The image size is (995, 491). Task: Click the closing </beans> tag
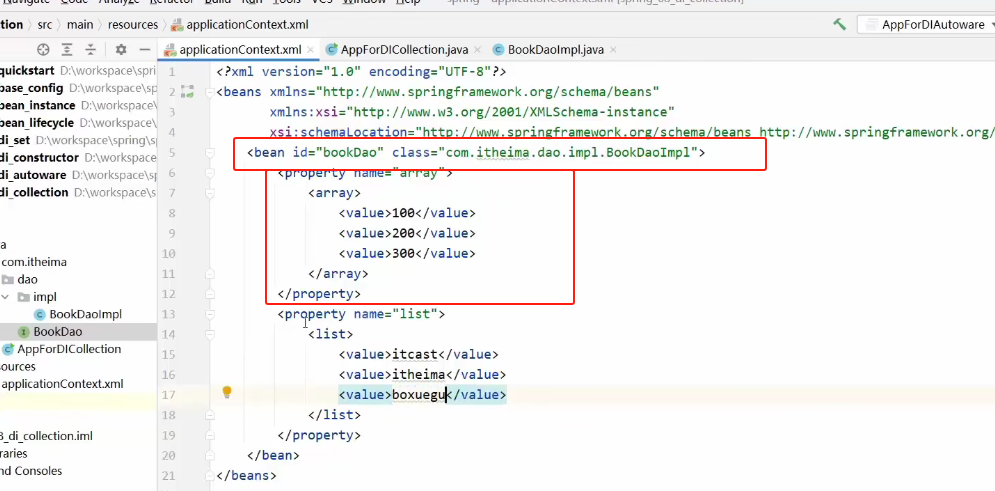246,476
